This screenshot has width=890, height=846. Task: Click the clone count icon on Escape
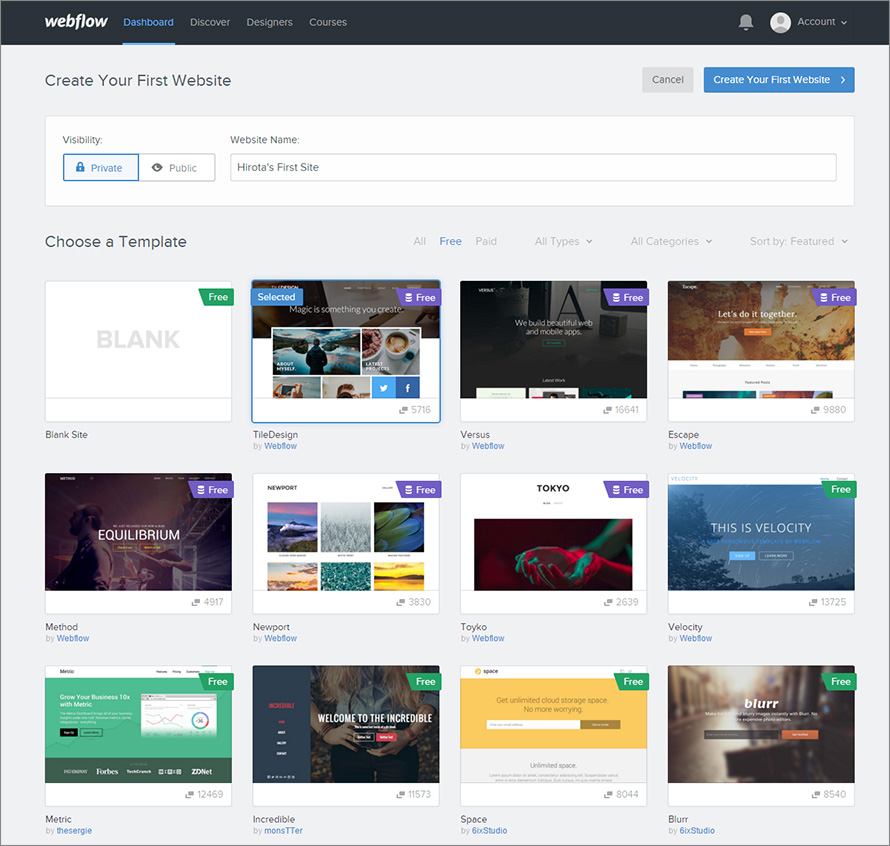[815, 410]
